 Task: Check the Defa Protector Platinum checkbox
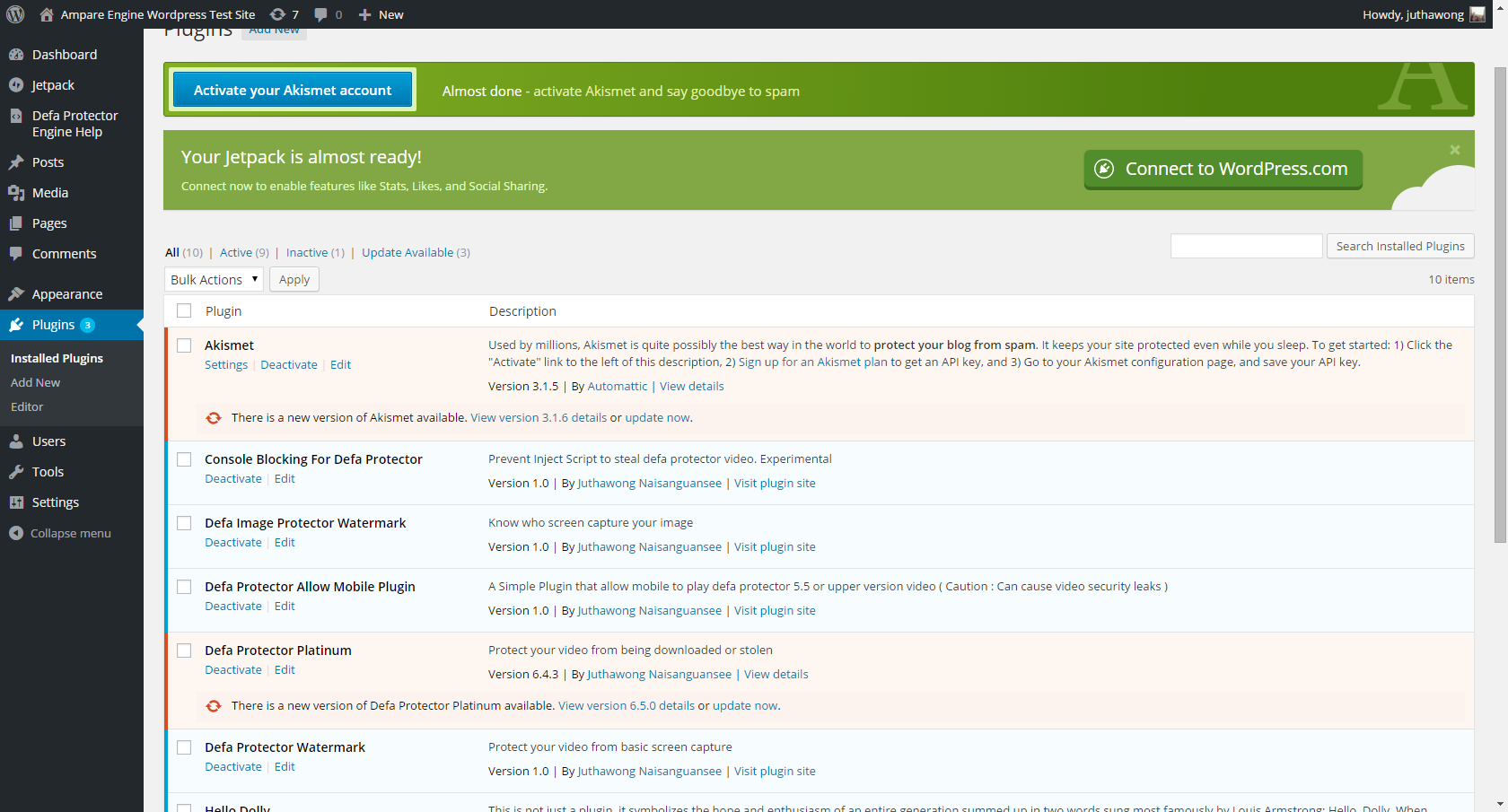[x=184, y=650]
